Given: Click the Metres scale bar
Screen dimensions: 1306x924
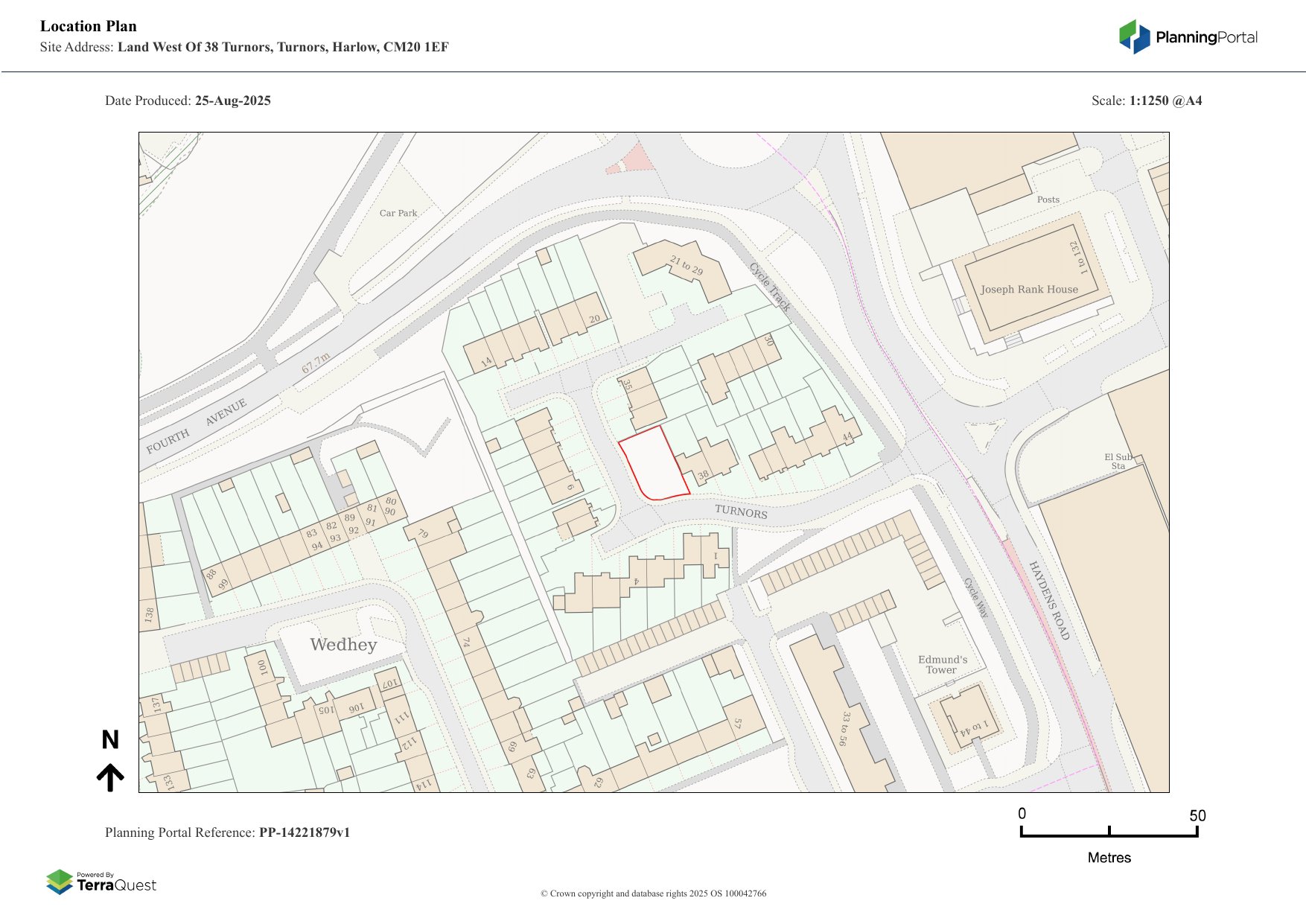Looking at the screenshot, I should tap(1109, 832).
